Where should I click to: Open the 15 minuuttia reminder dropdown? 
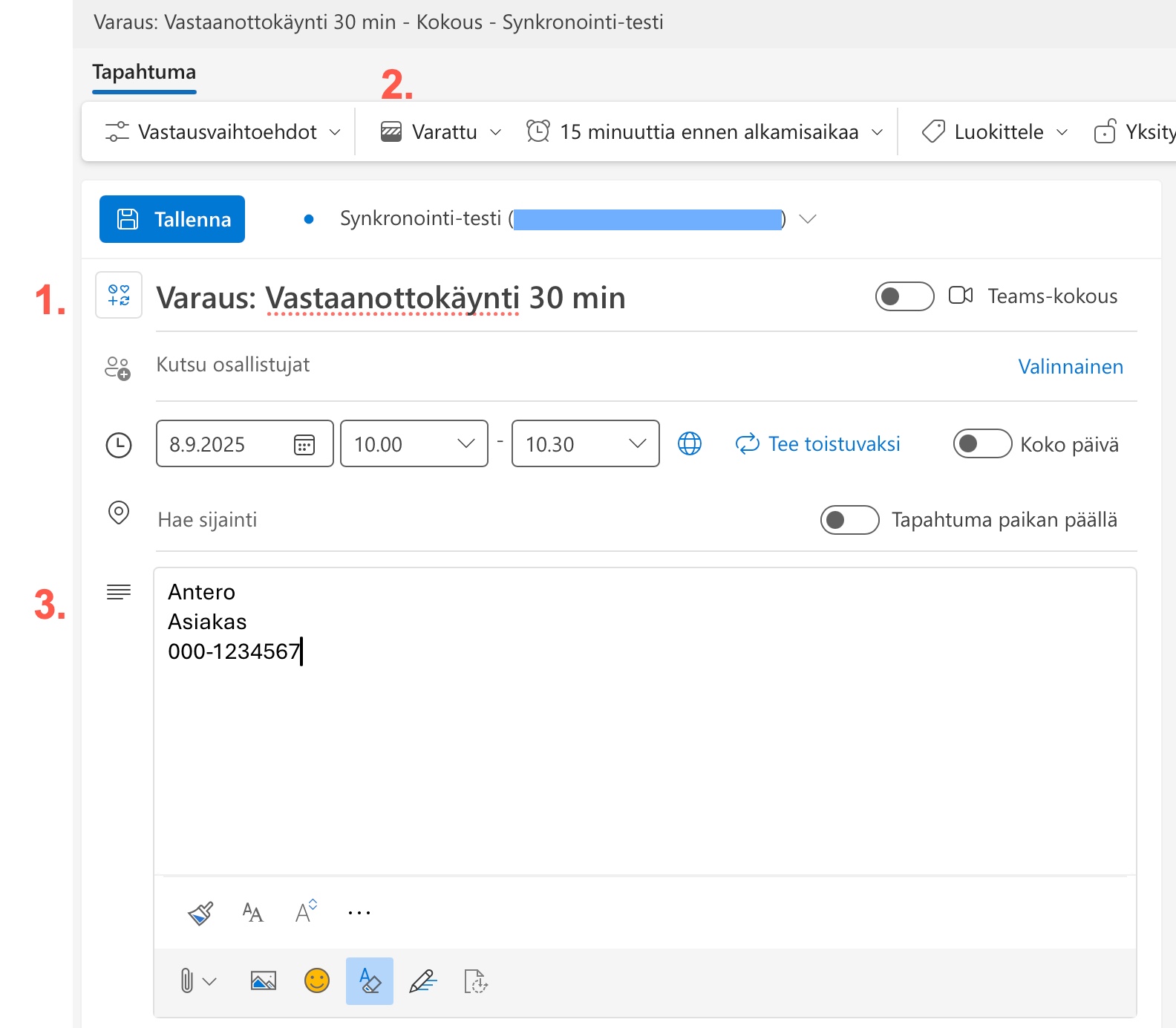[705, 132]
